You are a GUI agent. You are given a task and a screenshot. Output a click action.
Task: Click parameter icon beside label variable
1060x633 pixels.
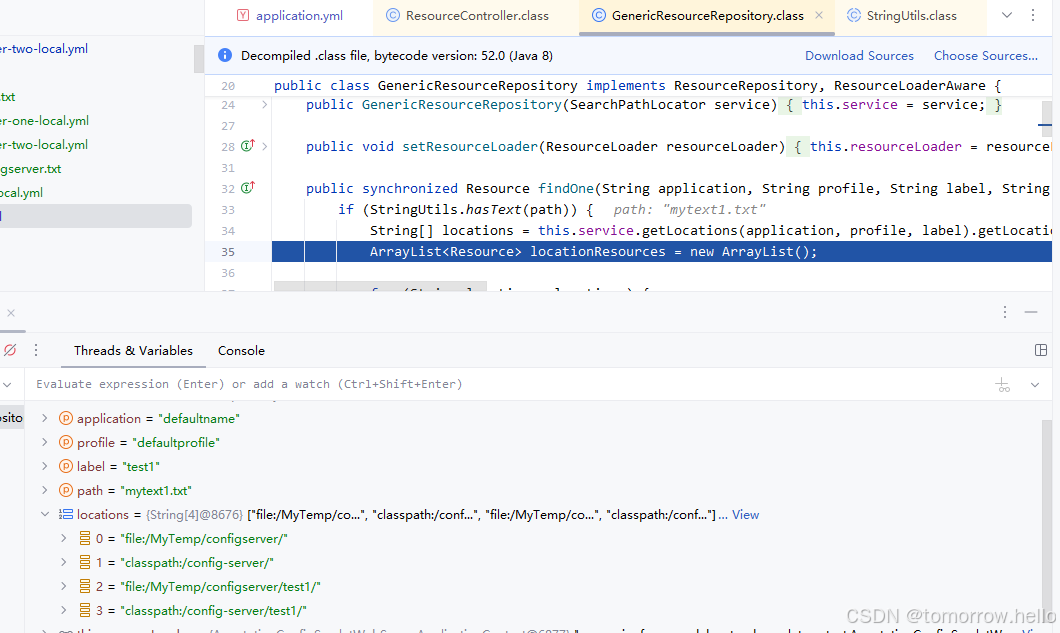(66, 467)
